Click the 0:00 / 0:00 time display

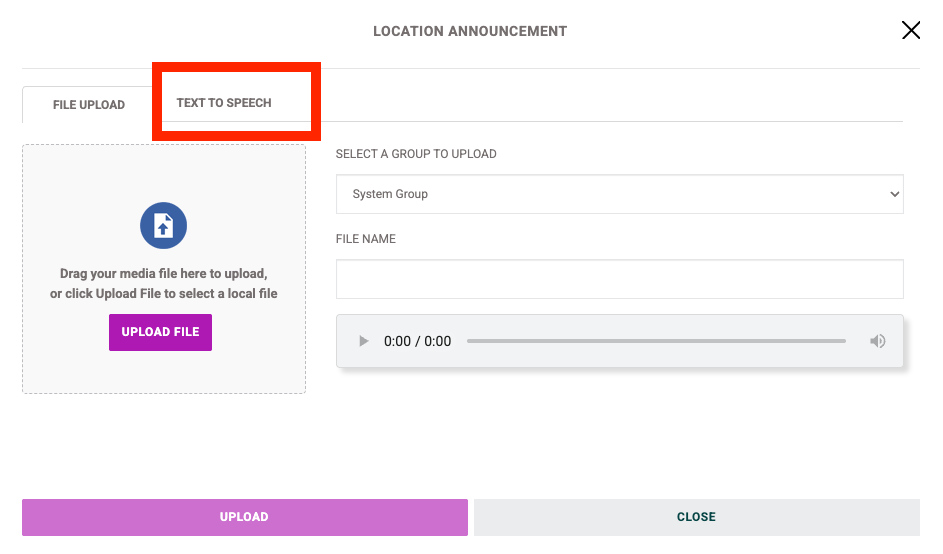pyautogui.click(x=417, y=341)
